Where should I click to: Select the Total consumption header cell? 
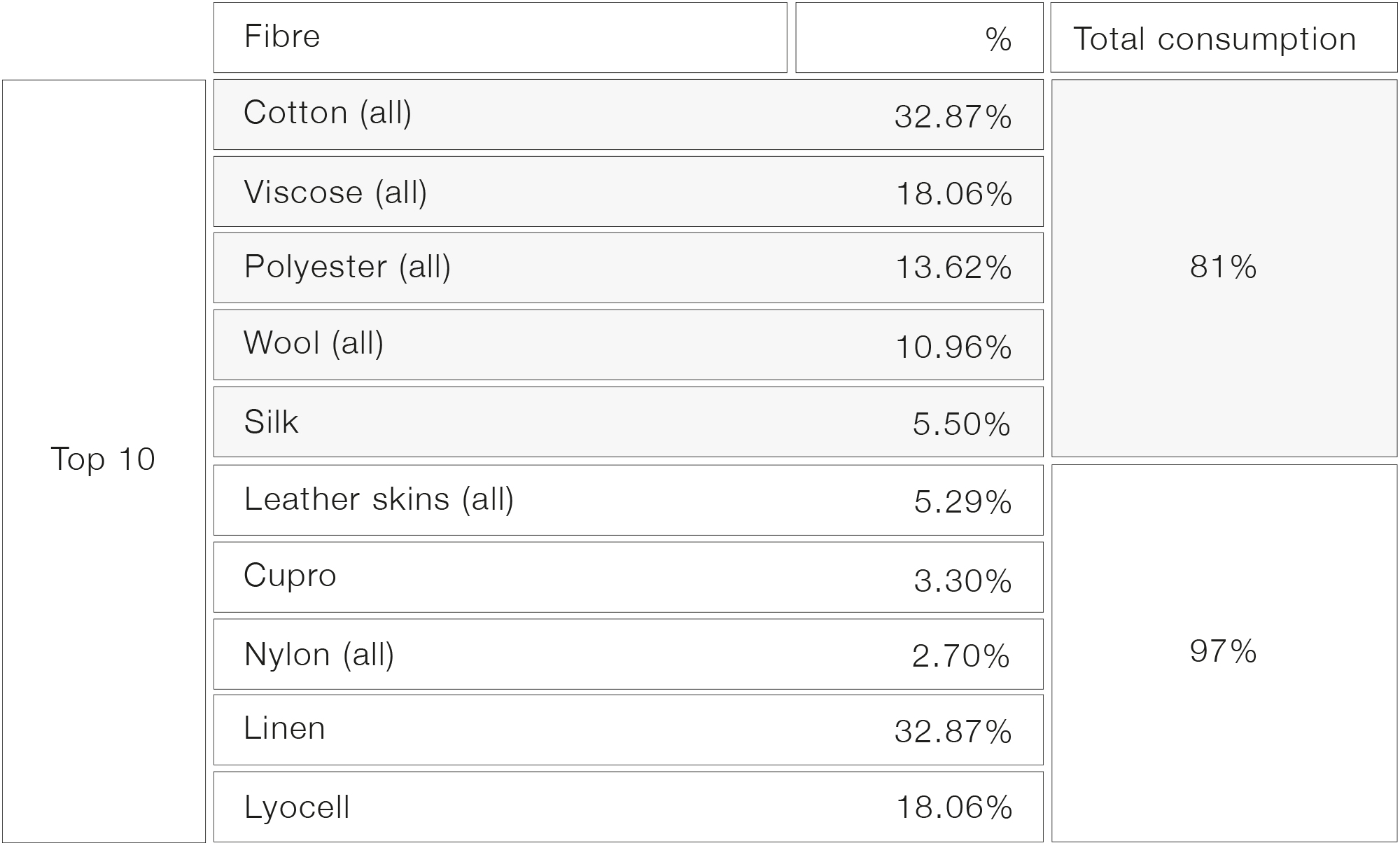click(x=1224, y=37)
